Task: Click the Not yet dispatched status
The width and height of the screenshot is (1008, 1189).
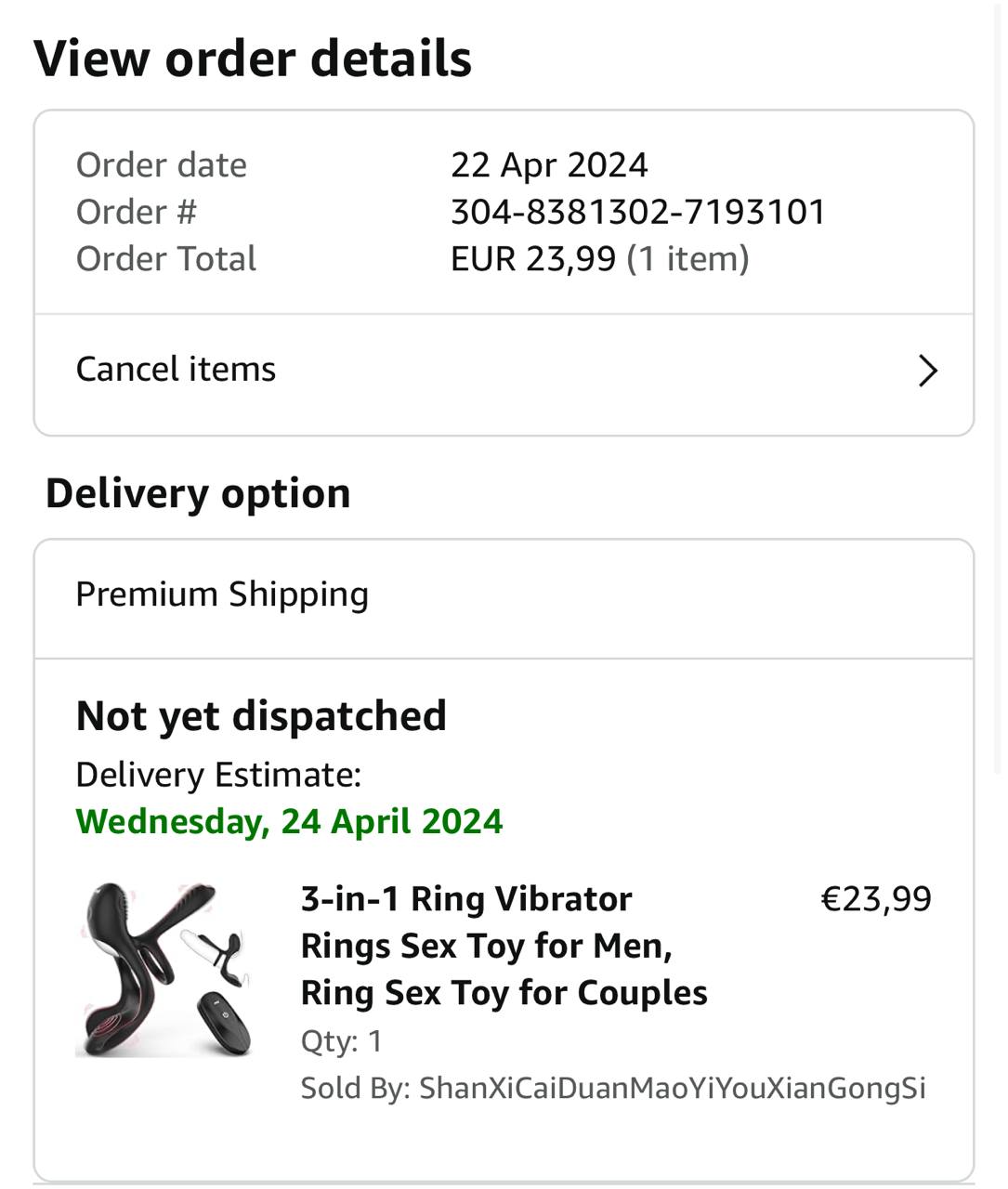Action: (261, 716)
